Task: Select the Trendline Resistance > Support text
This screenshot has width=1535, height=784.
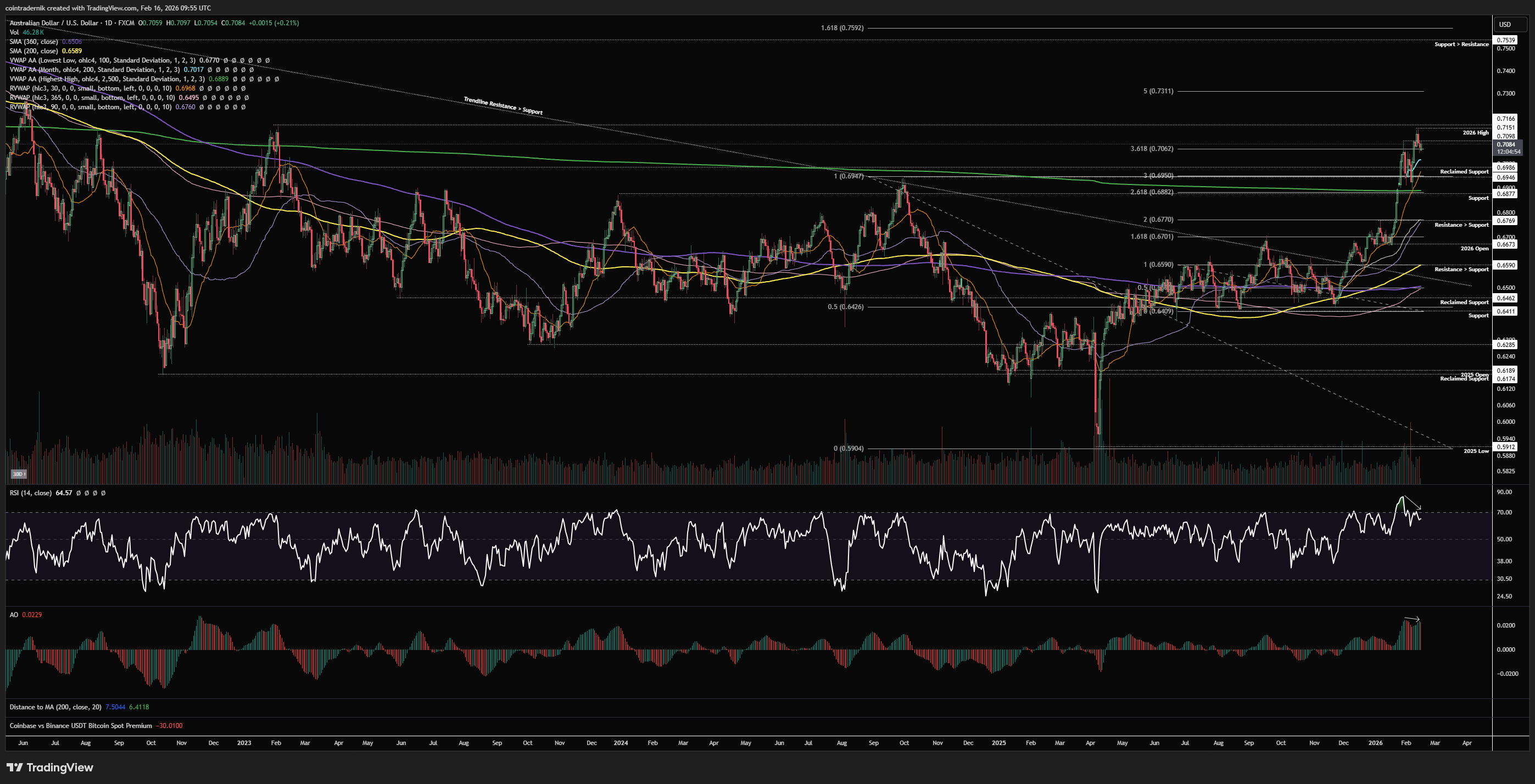Action: (x=503, y=106)
